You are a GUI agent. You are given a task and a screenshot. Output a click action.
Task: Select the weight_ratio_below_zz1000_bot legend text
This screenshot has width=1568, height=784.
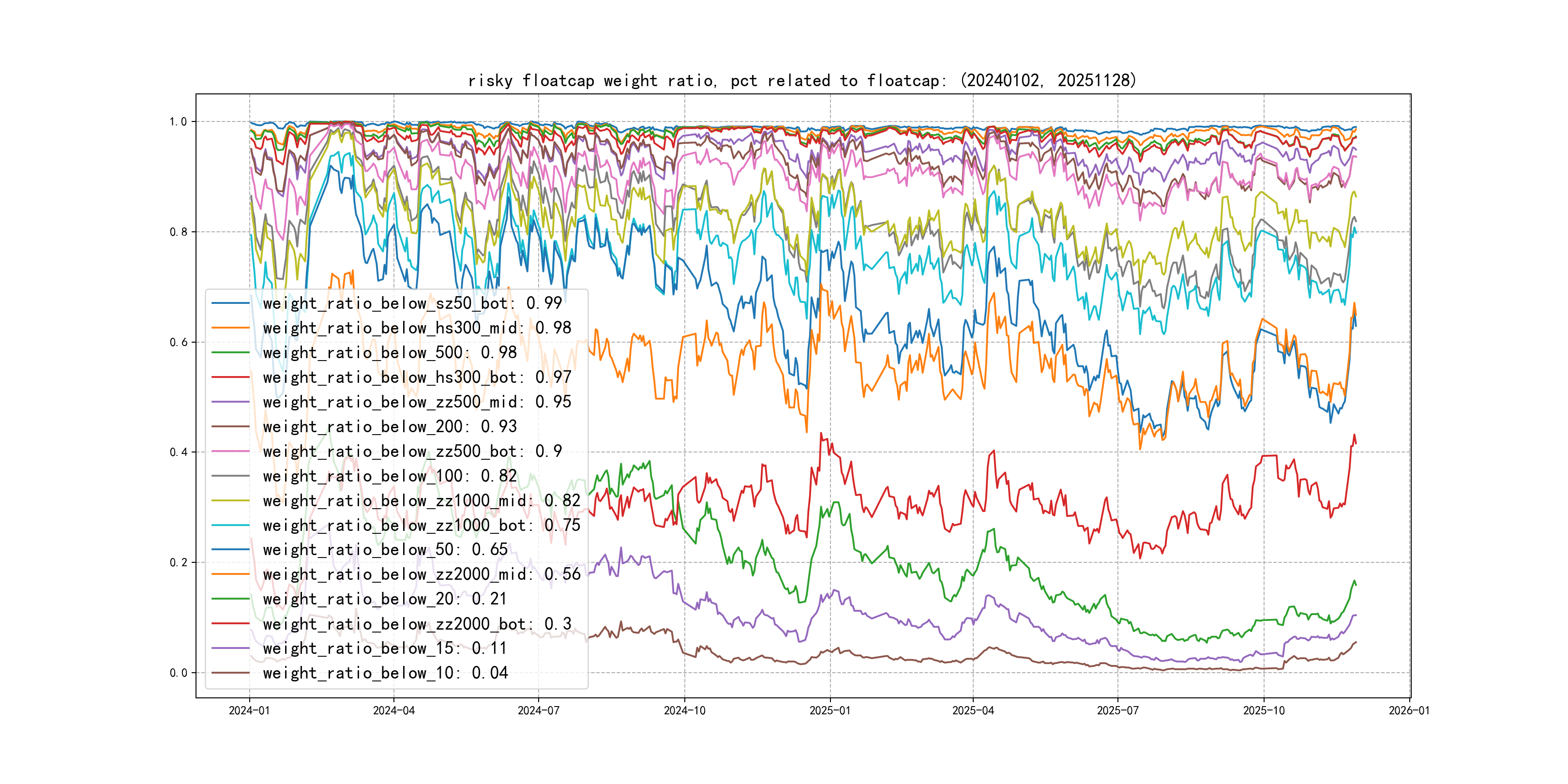point(421,525)
